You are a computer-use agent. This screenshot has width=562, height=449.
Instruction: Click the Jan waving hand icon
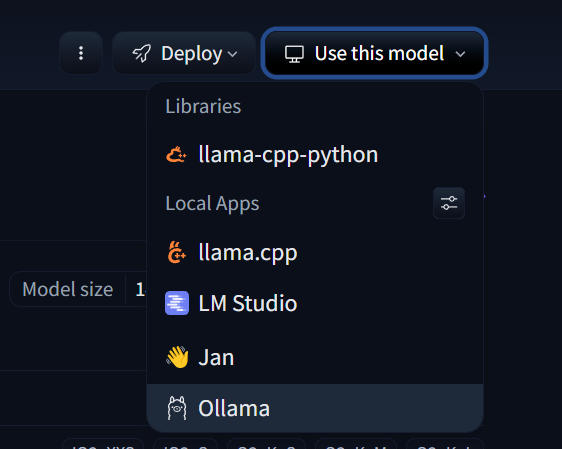coord(177,357)
